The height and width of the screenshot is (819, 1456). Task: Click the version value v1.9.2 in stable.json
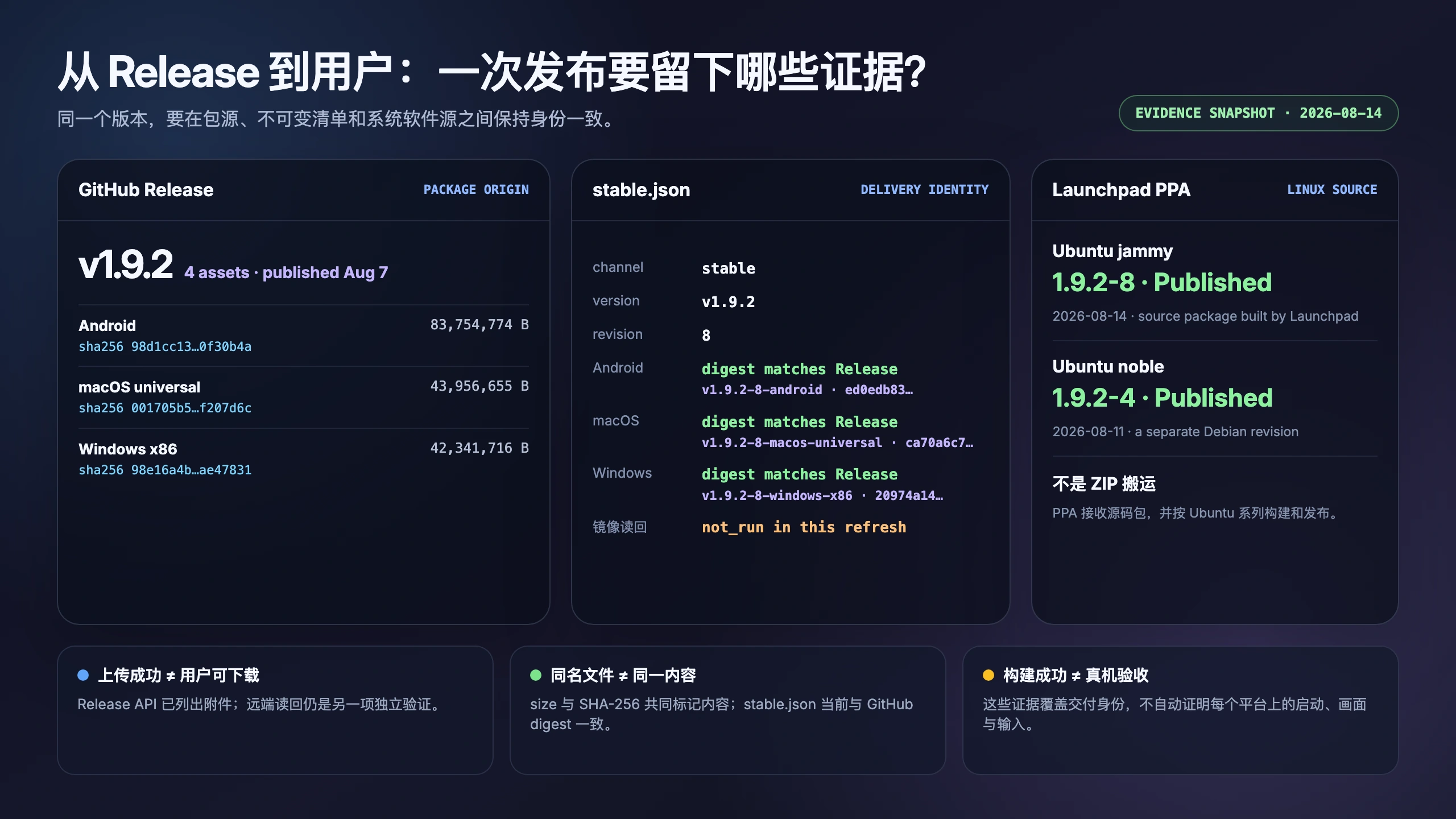click(729, 302)
